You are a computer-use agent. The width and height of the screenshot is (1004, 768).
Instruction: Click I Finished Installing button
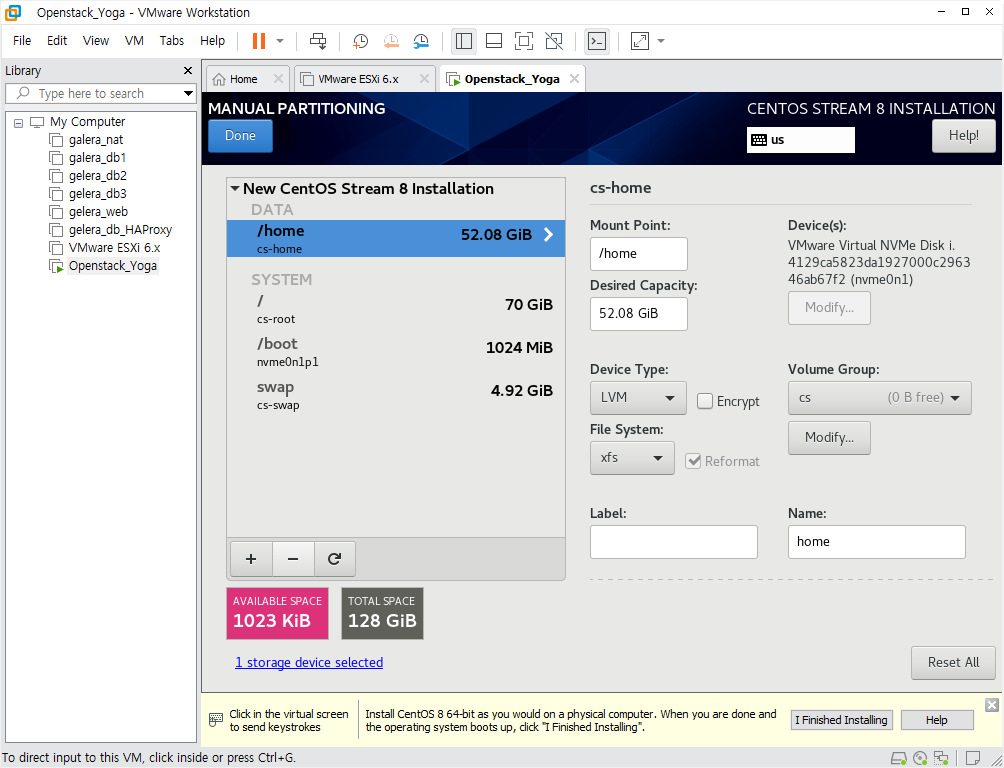click(841, 720)
